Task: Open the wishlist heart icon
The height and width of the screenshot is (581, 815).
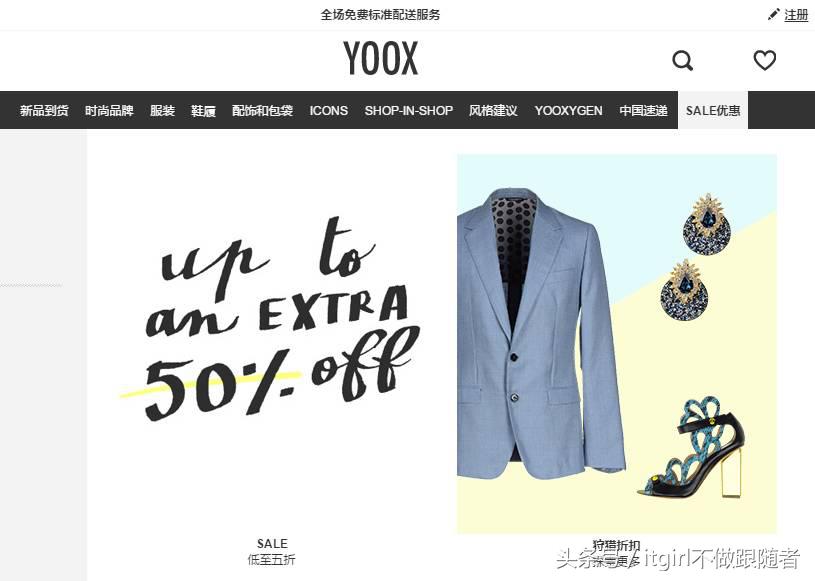Action: pos(765,60)
